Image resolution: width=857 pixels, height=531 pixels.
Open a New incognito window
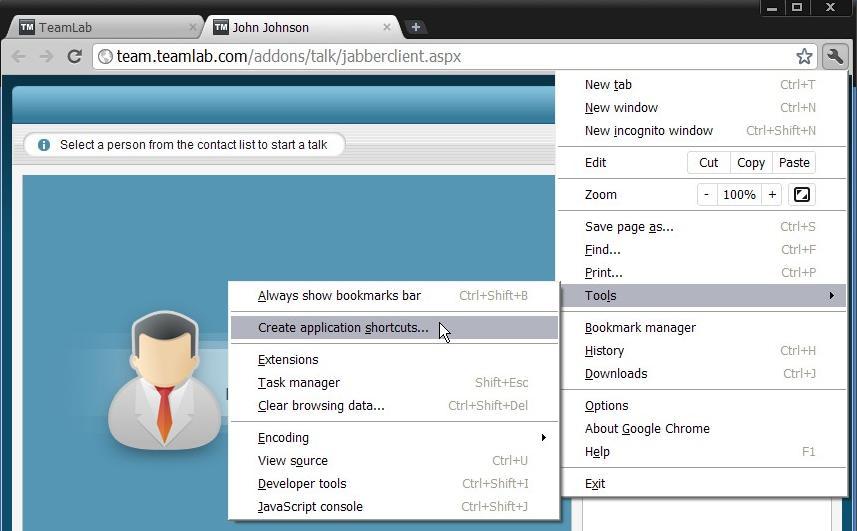click(701, 131)
